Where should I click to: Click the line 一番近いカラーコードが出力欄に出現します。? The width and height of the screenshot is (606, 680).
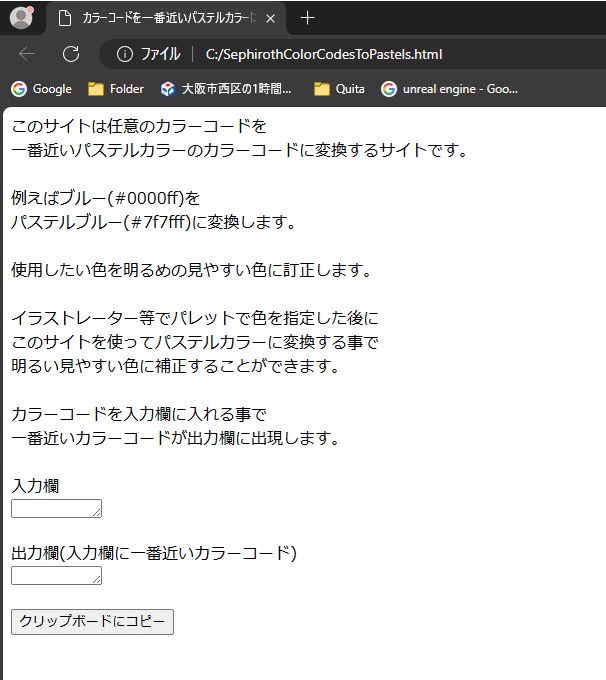coord(176,438)
